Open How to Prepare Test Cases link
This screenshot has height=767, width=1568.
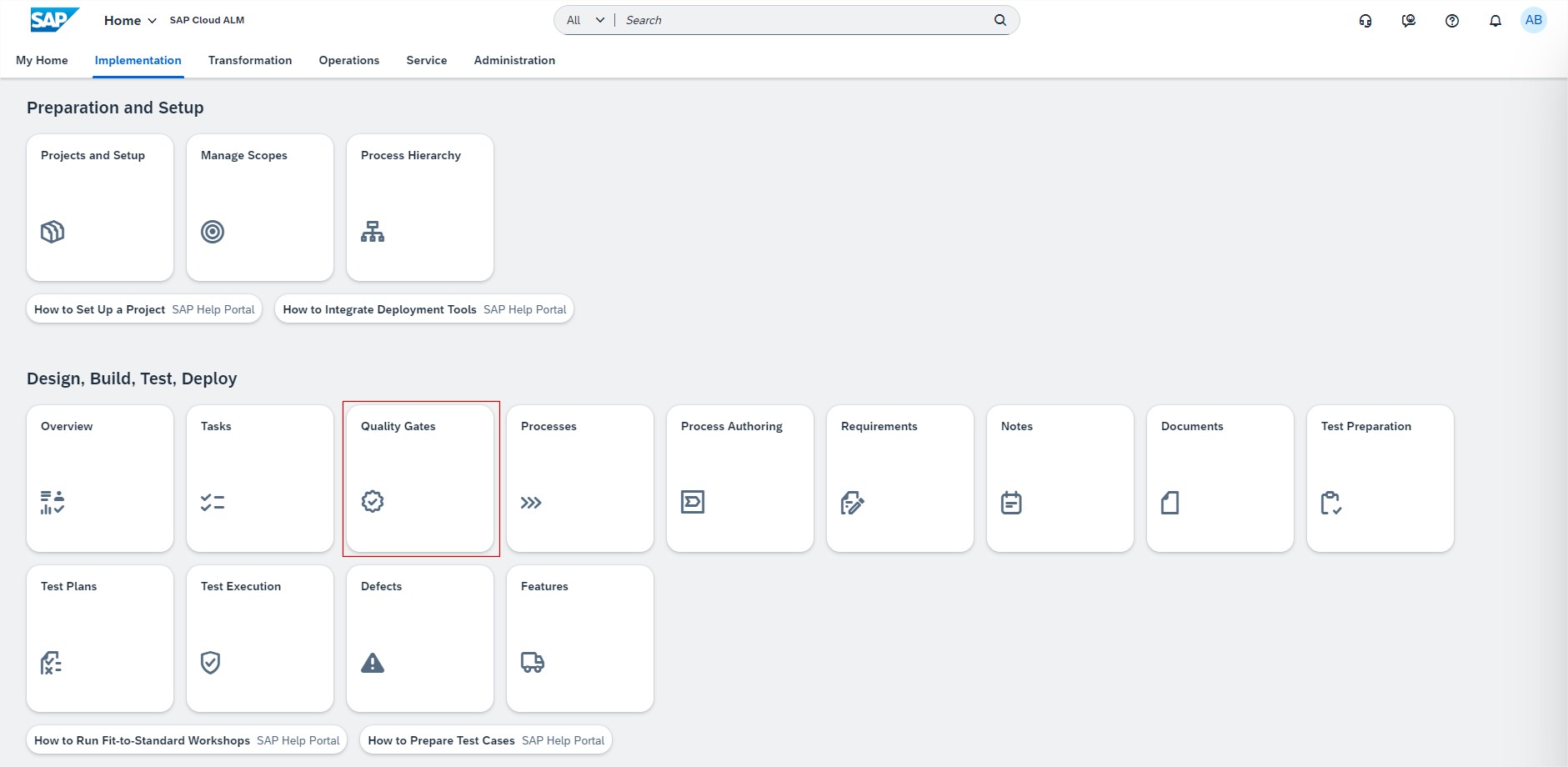coord(485,740)
